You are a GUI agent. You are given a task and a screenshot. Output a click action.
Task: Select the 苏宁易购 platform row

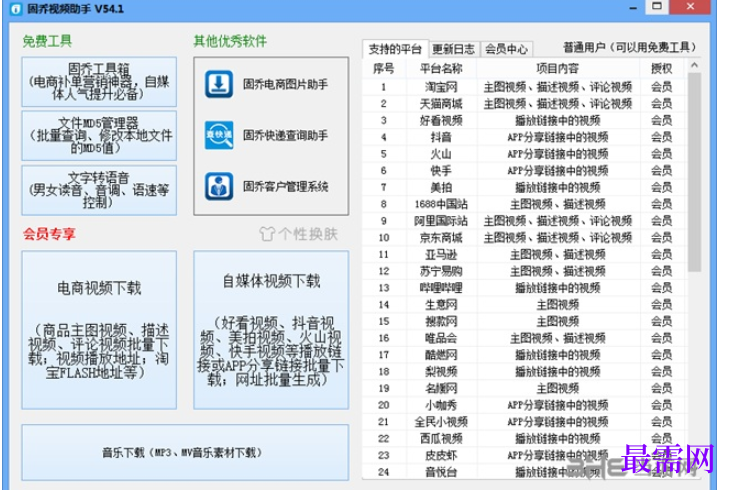524,271
